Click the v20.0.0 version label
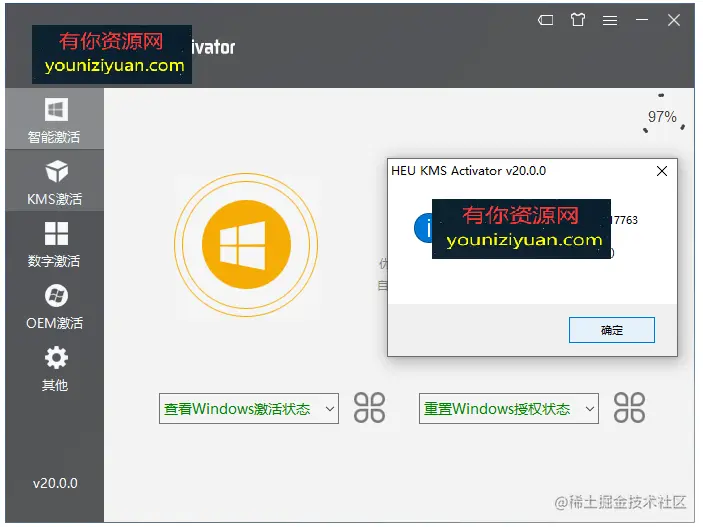703x527 pixels. pos(55,483)
